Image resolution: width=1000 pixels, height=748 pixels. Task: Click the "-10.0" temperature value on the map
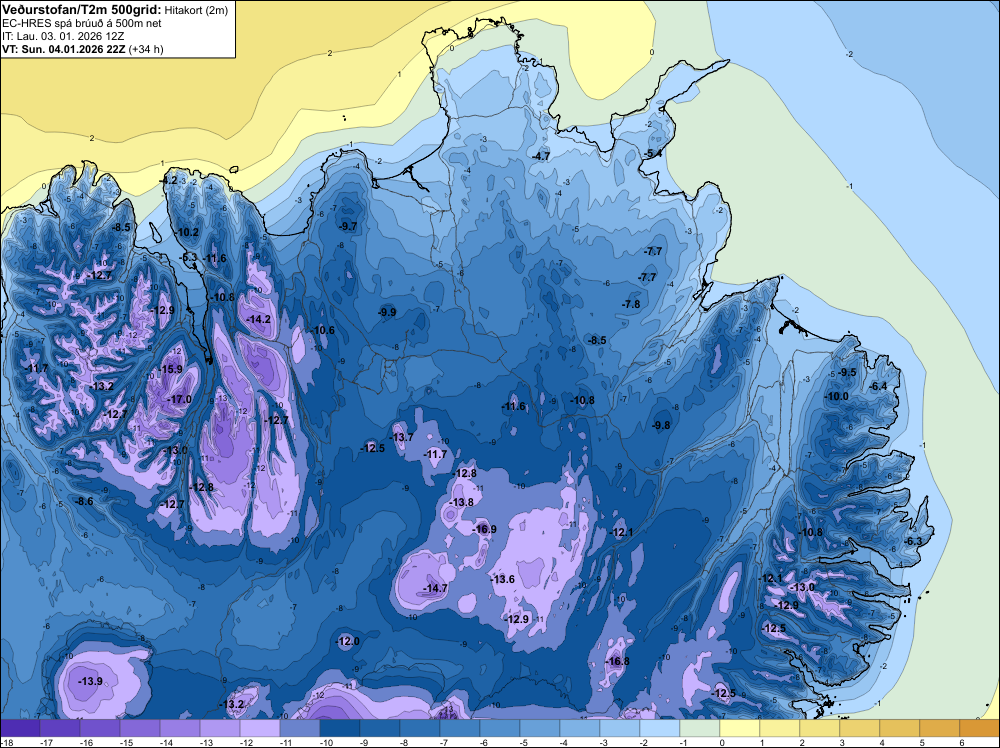(x=837, y=396)
